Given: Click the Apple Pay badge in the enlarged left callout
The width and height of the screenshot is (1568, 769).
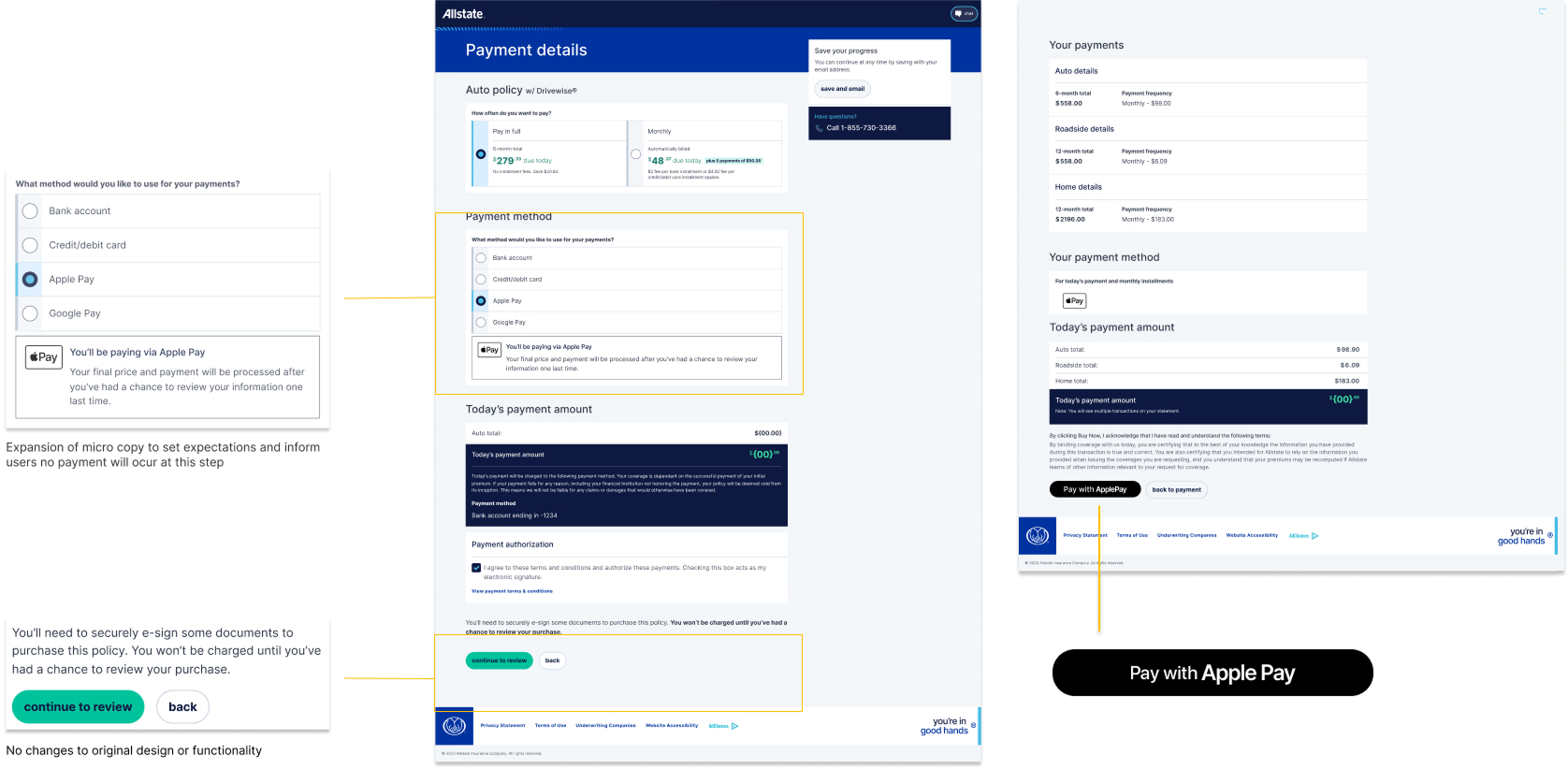Looking at the screenshot, I should (x=43, y=357).
